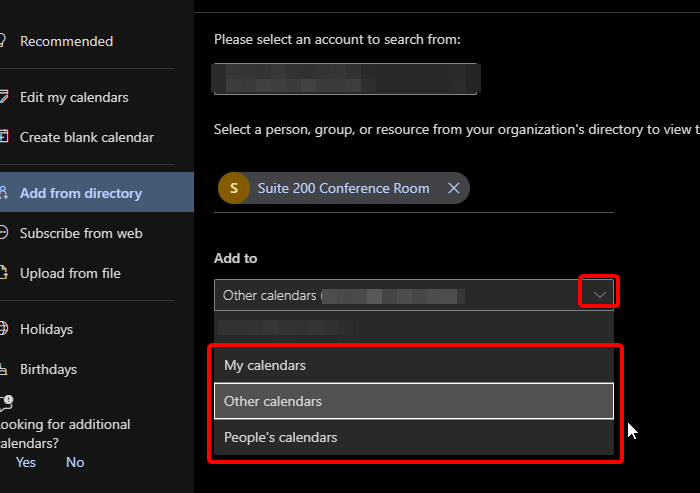Click the Suite 200 Conference Room name label
The image size is (700, 493).
[x=343, y=188]
